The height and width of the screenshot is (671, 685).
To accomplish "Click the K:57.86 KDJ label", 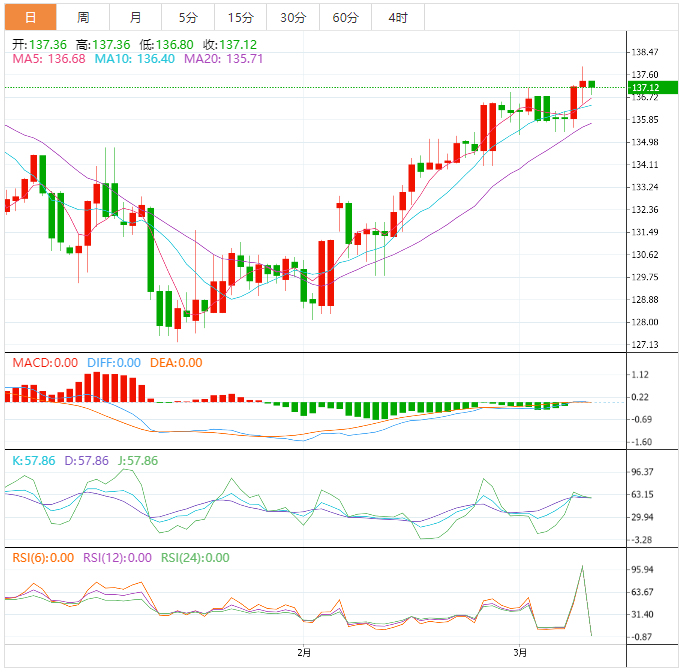I will click(34, 460).
